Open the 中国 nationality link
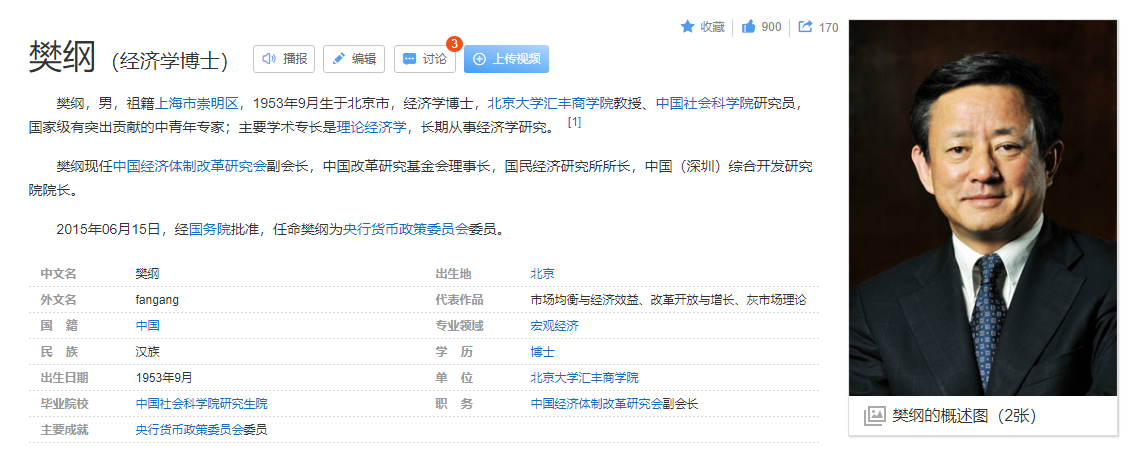 point(148,326)
